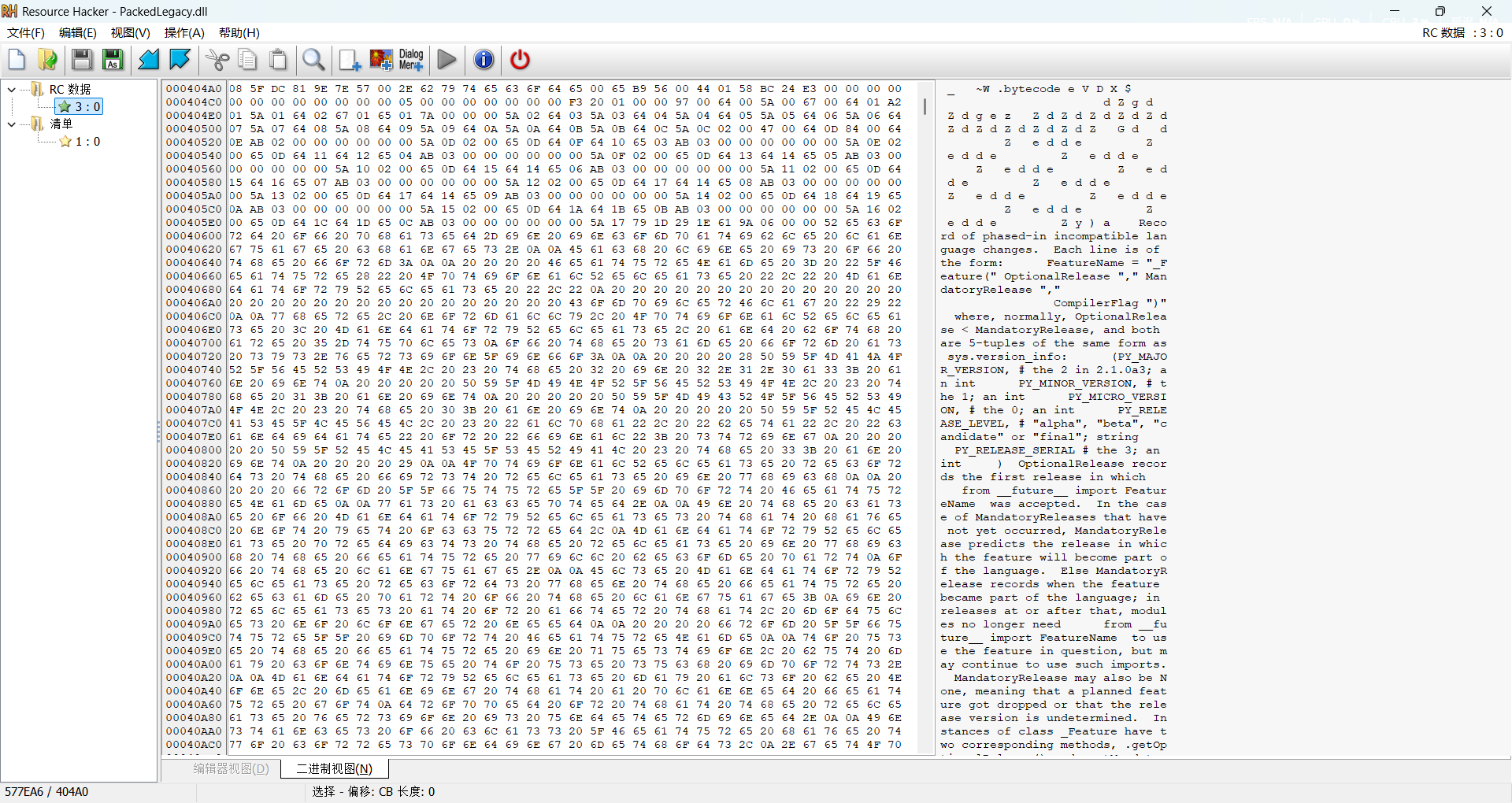Click the red power Exit icon
1512x803 pixels.
pyautogui.click(x=520, y=60)
